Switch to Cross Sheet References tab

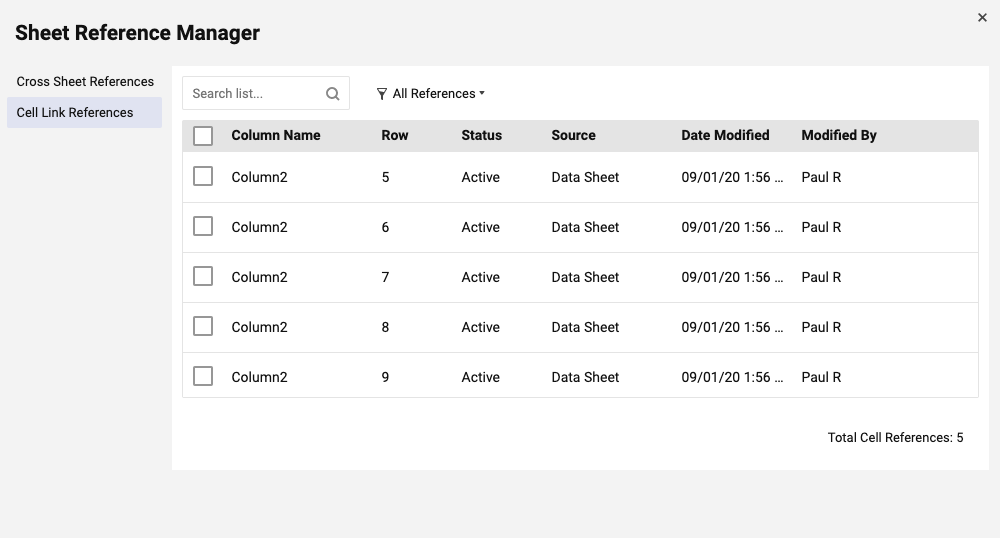point(85,82)
